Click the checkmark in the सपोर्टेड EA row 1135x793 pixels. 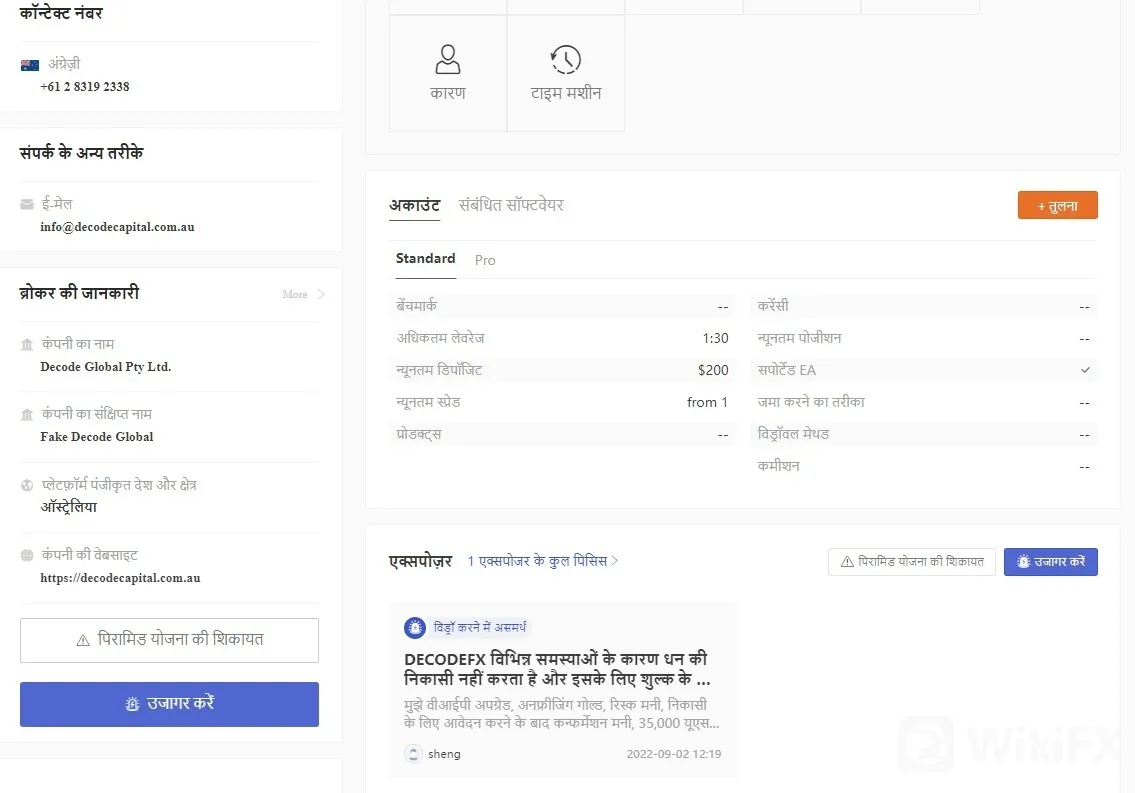1085,370
